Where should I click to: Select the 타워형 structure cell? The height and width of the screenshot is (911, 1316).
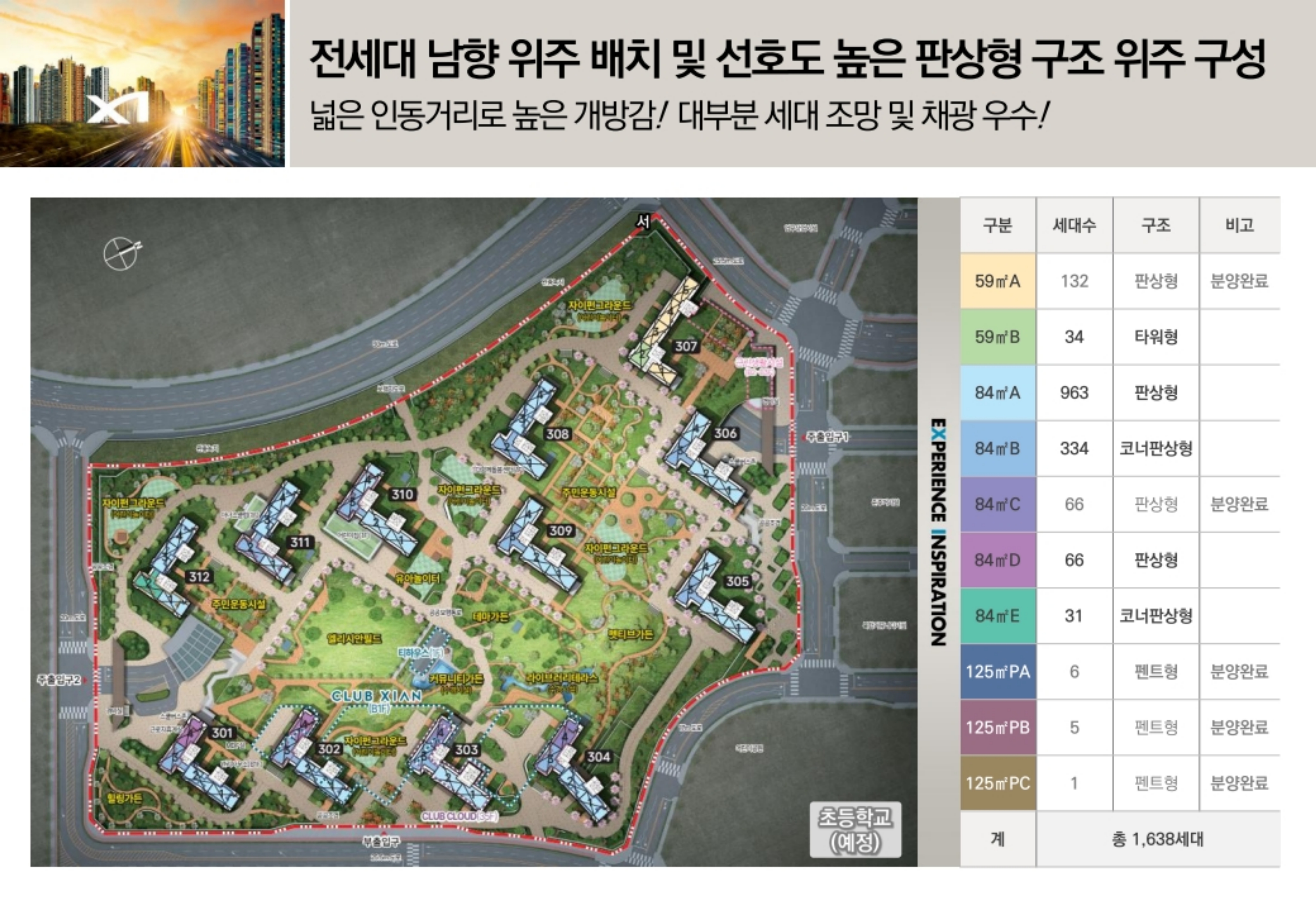tap(1156, 337)
